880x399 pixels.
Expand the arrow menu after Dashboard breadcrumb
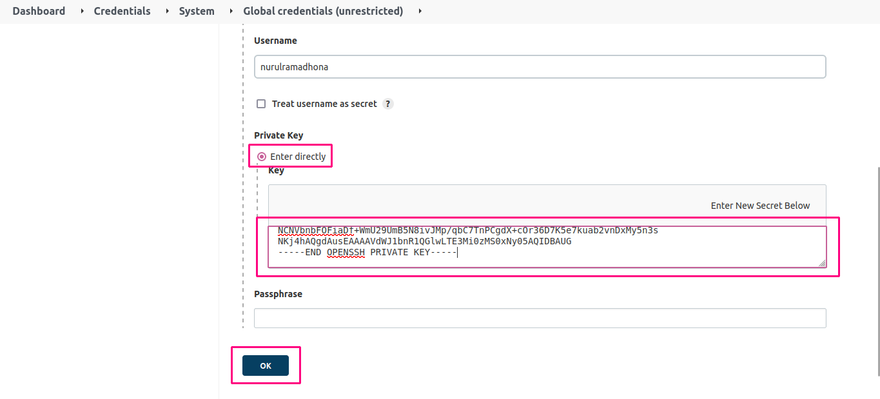pos(82,11)
